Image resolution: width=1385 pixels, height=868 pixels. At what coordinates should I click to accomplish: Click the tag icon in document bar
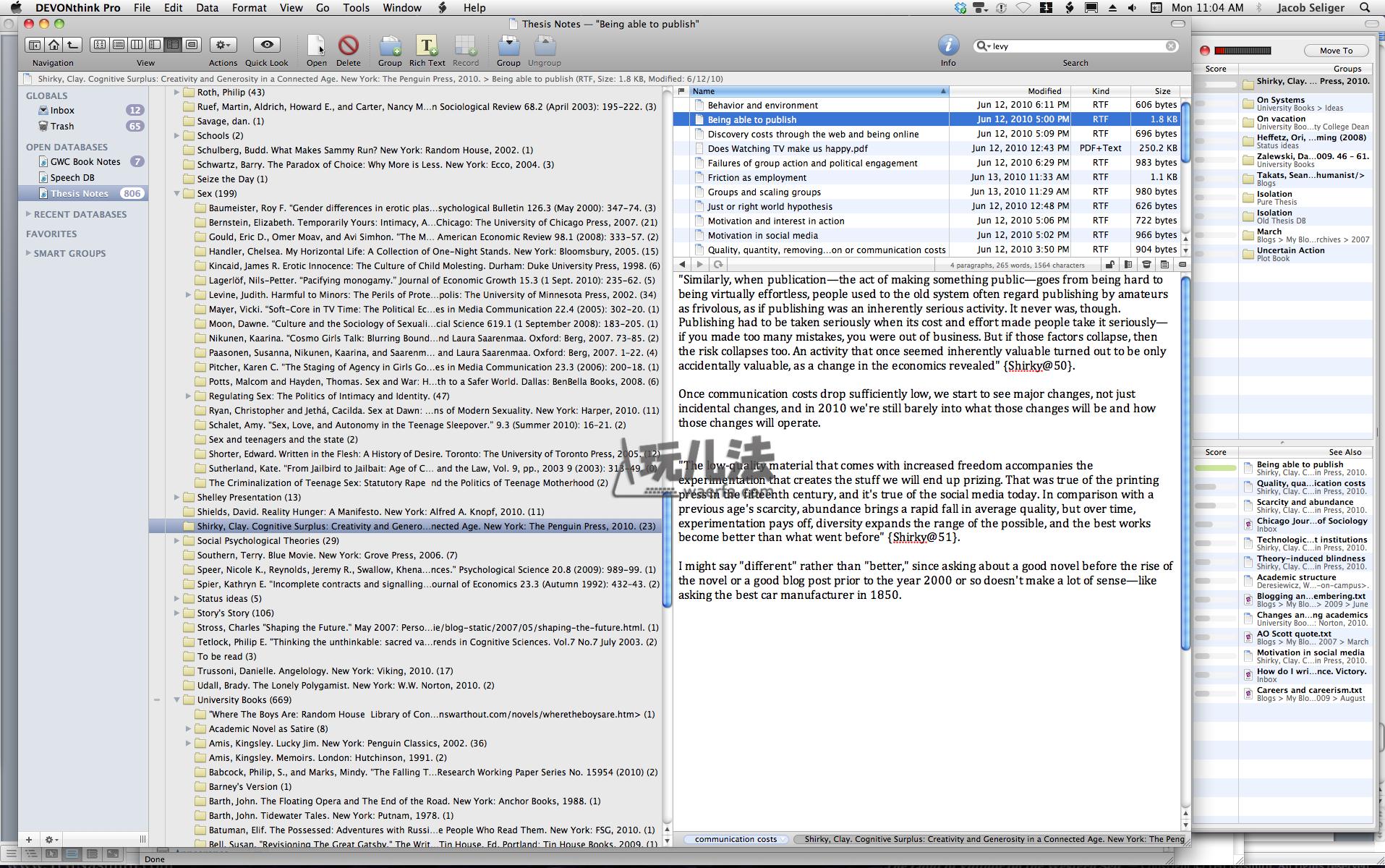(x=1182, y=265)
